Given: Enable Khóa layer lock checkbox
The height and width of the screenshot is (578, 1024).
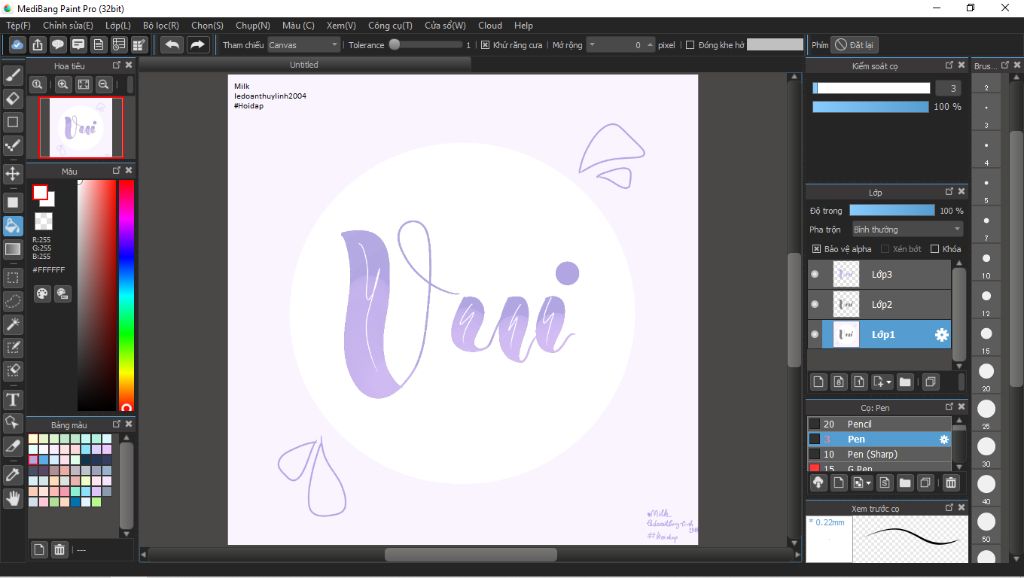Looking at the screenshot, I should (935, 249).
